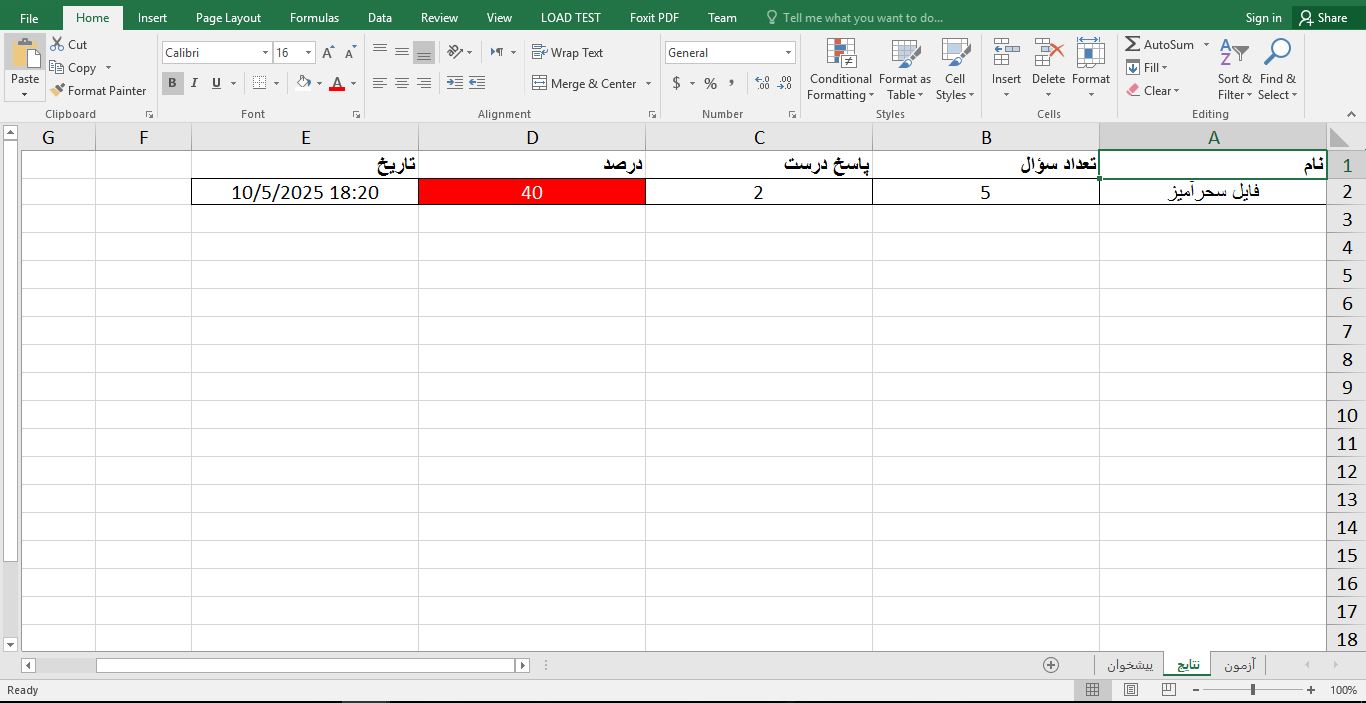Toggle Bold formatting
Image resolution: width=1366 pixels, height=703 pixels.
pos(172,84)
